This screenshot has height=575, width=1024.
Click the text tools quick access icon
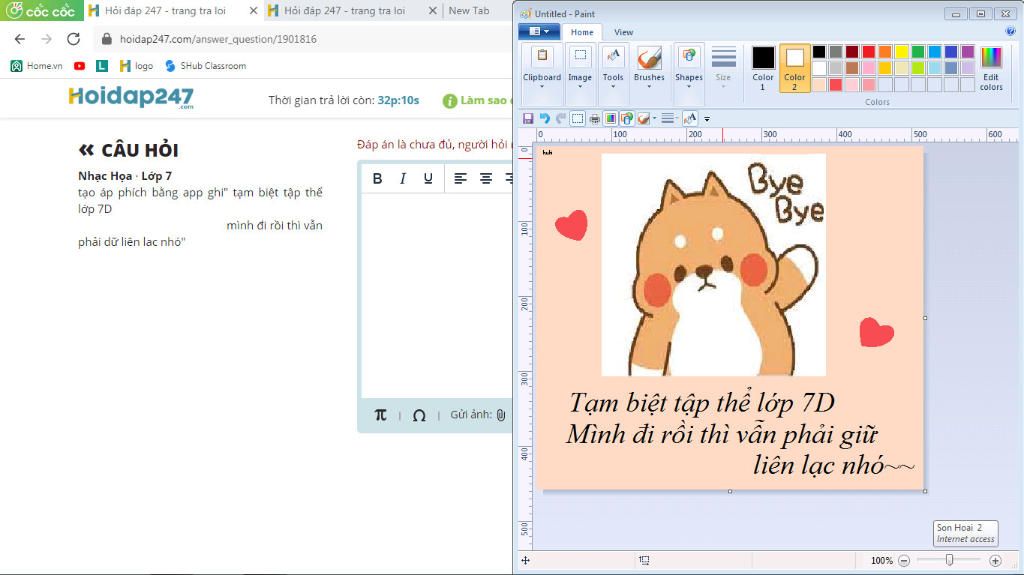click(x=690, y=118)
